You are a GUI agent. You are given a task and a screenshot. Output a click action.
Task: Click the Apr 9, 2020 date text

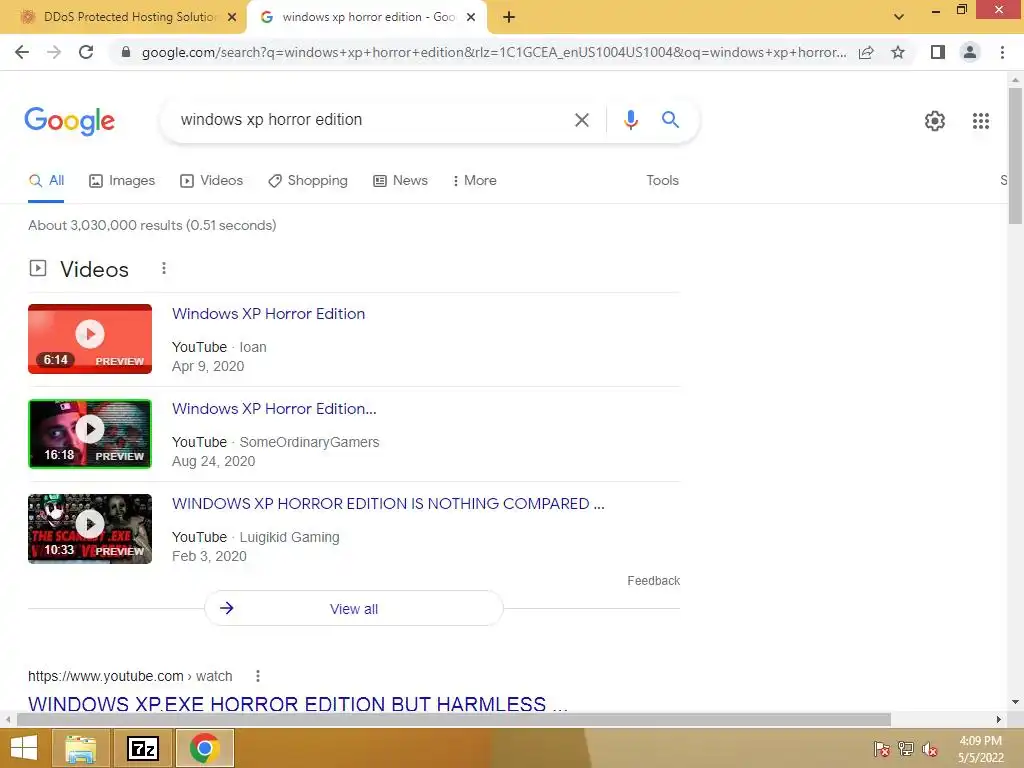208,366
